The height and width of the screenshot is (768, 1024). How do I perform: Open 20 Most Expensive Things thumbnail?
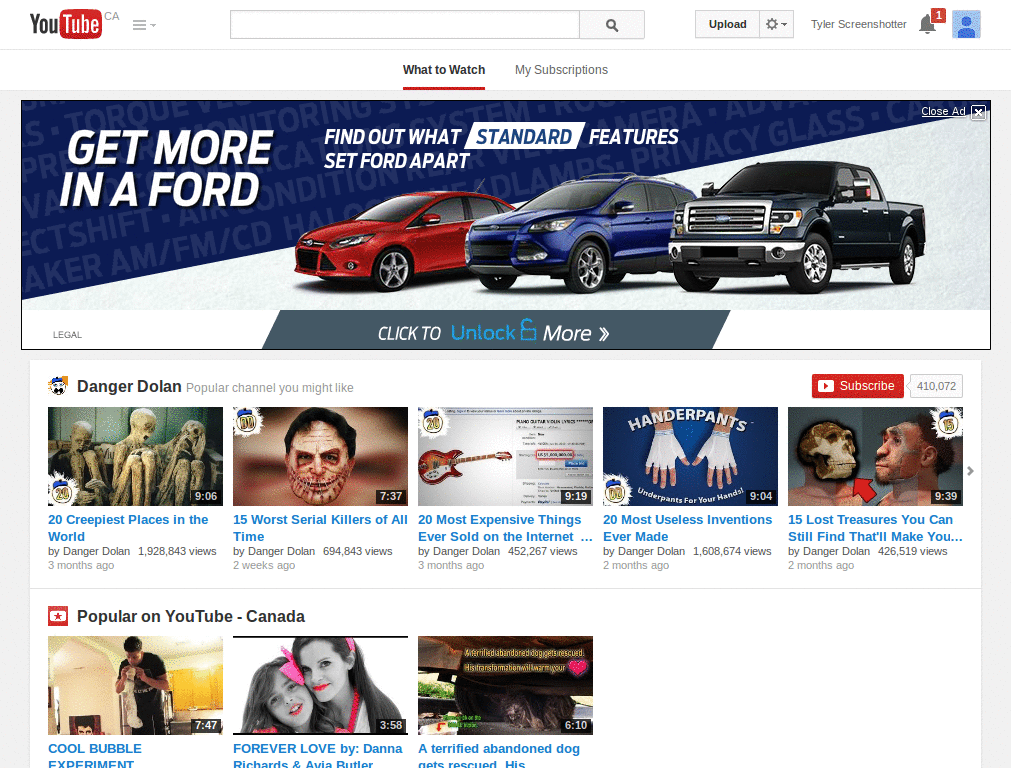pyautogui.click(x=505, y=456)
